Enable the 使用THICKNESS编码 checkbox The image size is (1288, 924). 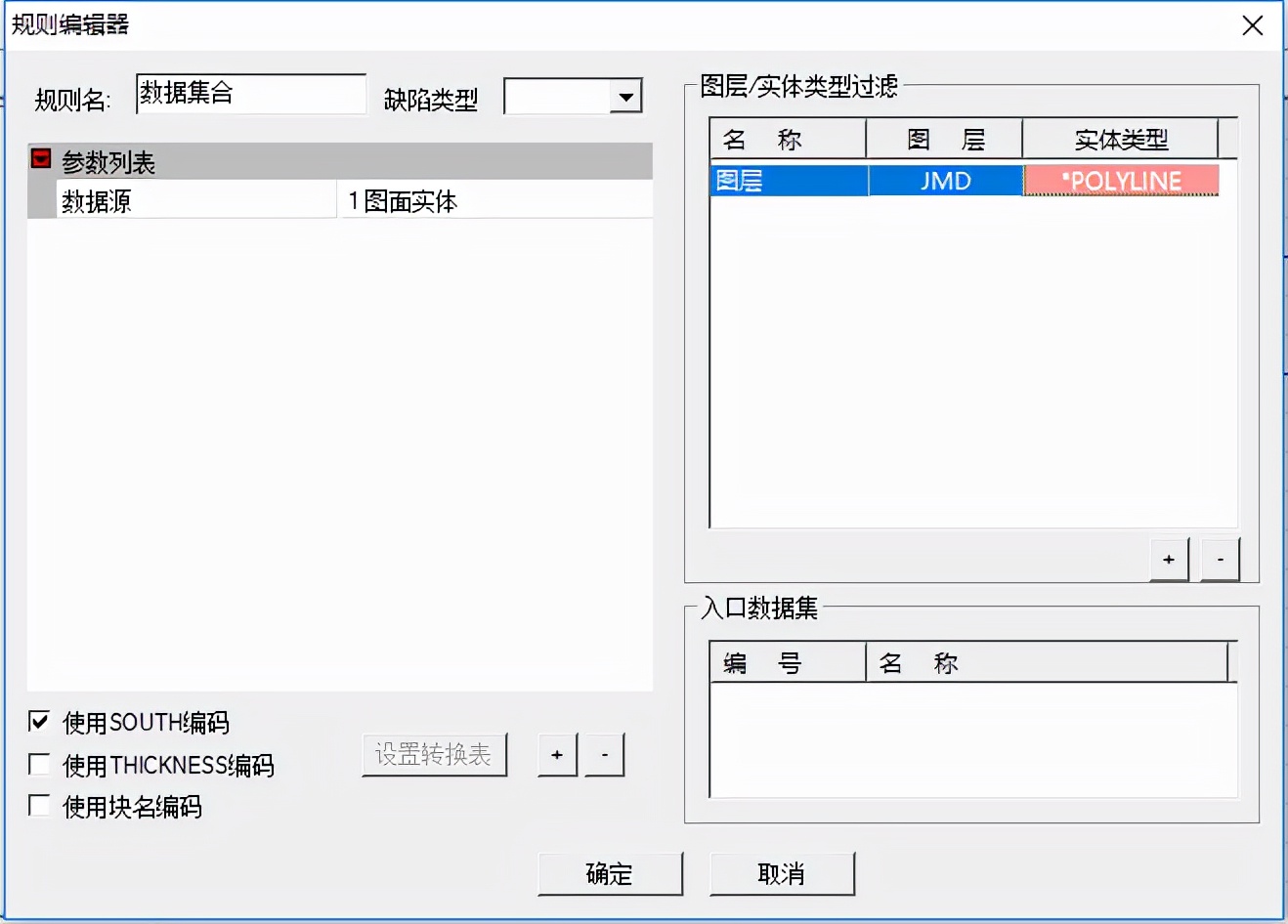click(x=39, y=764)
